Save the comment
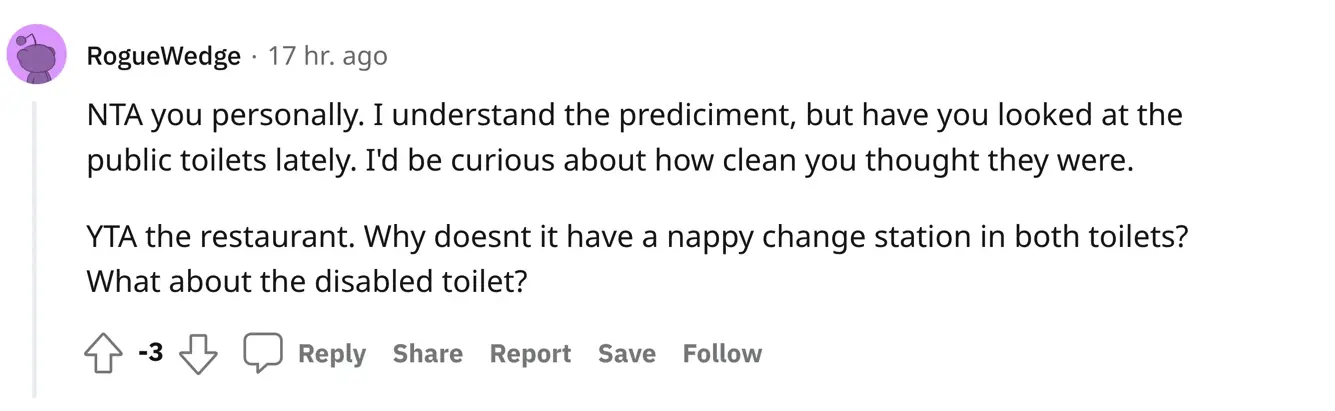 click(626, 354)
